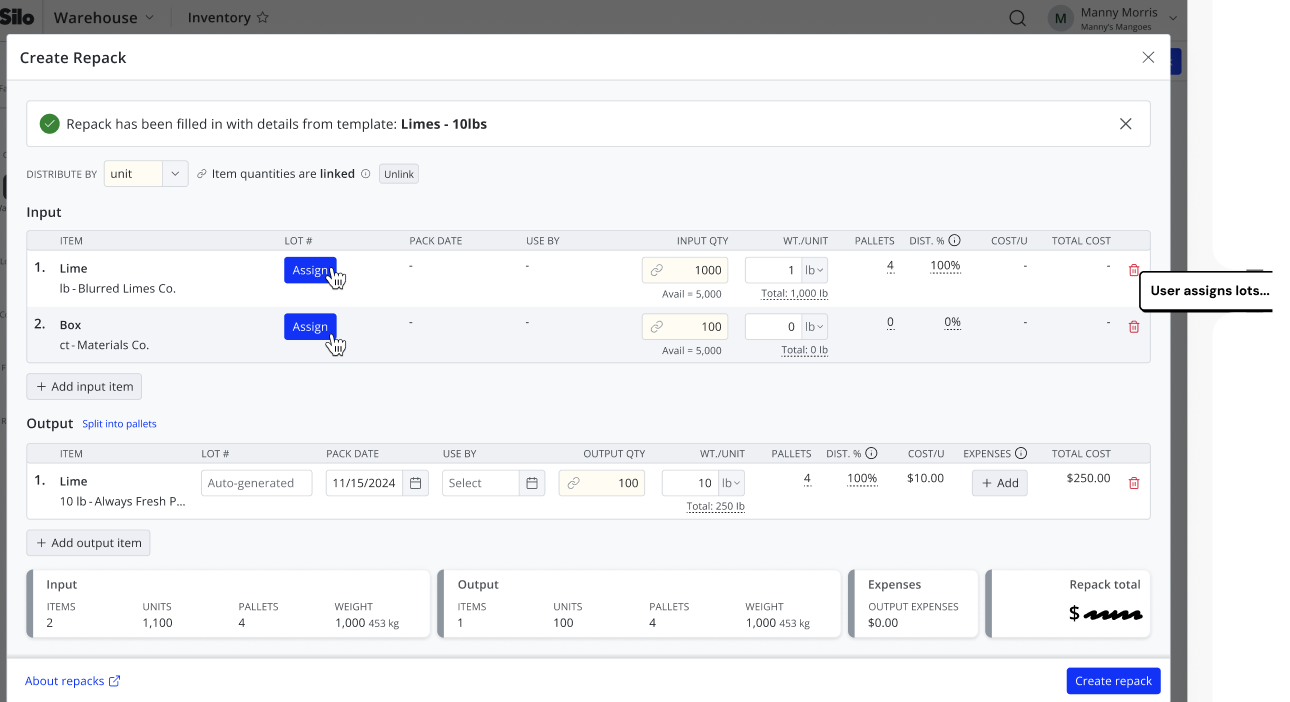Click Total: 1,000 lb under Lime input
Image resolution: width=1290 pixels, height=702 pixels.
point(795,294)
